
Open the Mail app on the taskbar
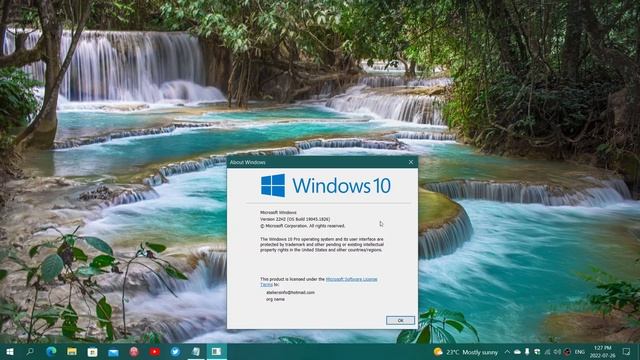pyautogui.click(x=113, y=351)
